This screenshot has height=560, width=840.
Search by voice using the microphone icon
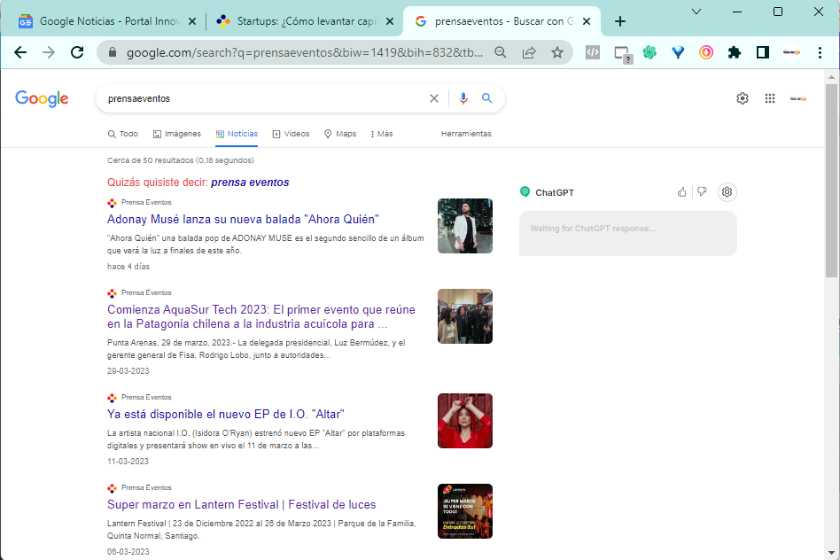click(463, 98)
